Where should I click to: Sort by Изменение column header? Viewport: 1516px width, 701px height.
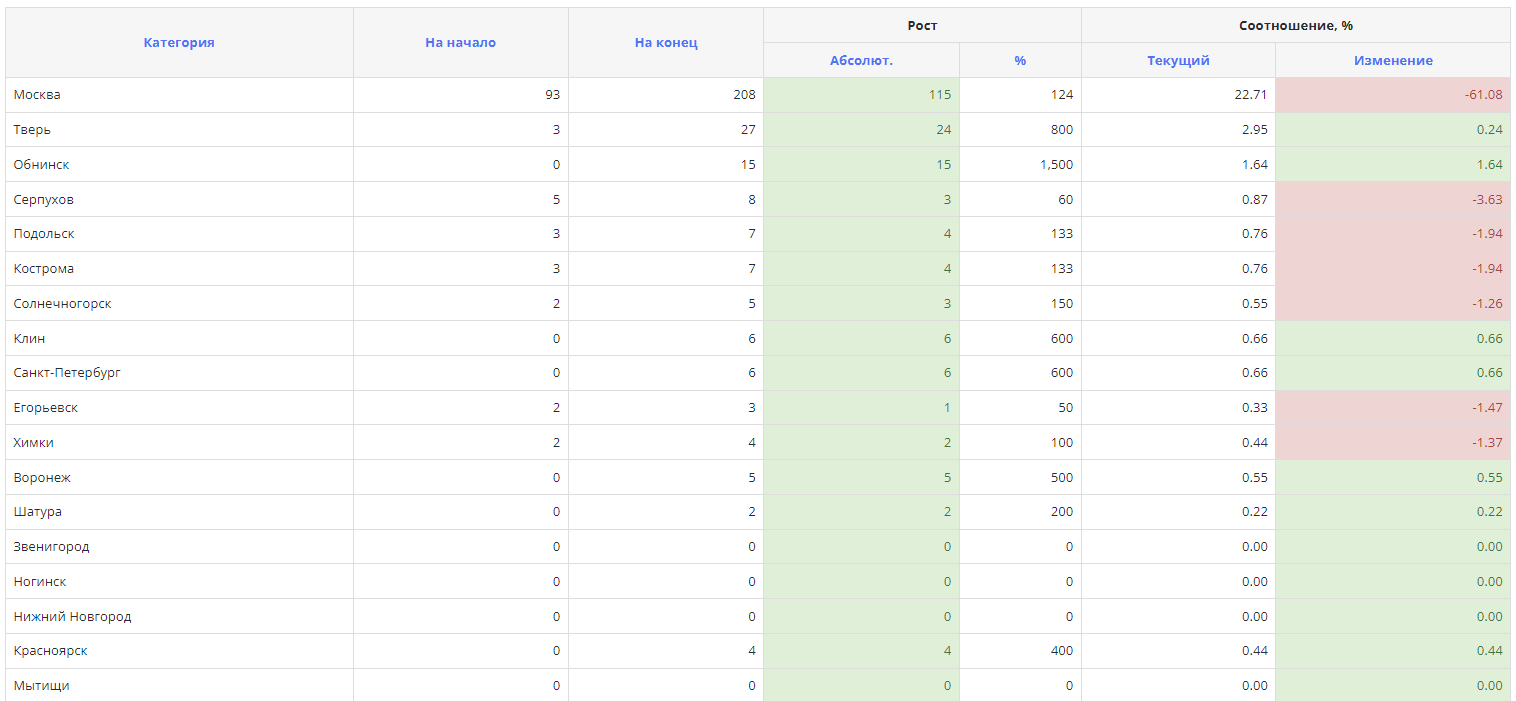coord(1393,61)
